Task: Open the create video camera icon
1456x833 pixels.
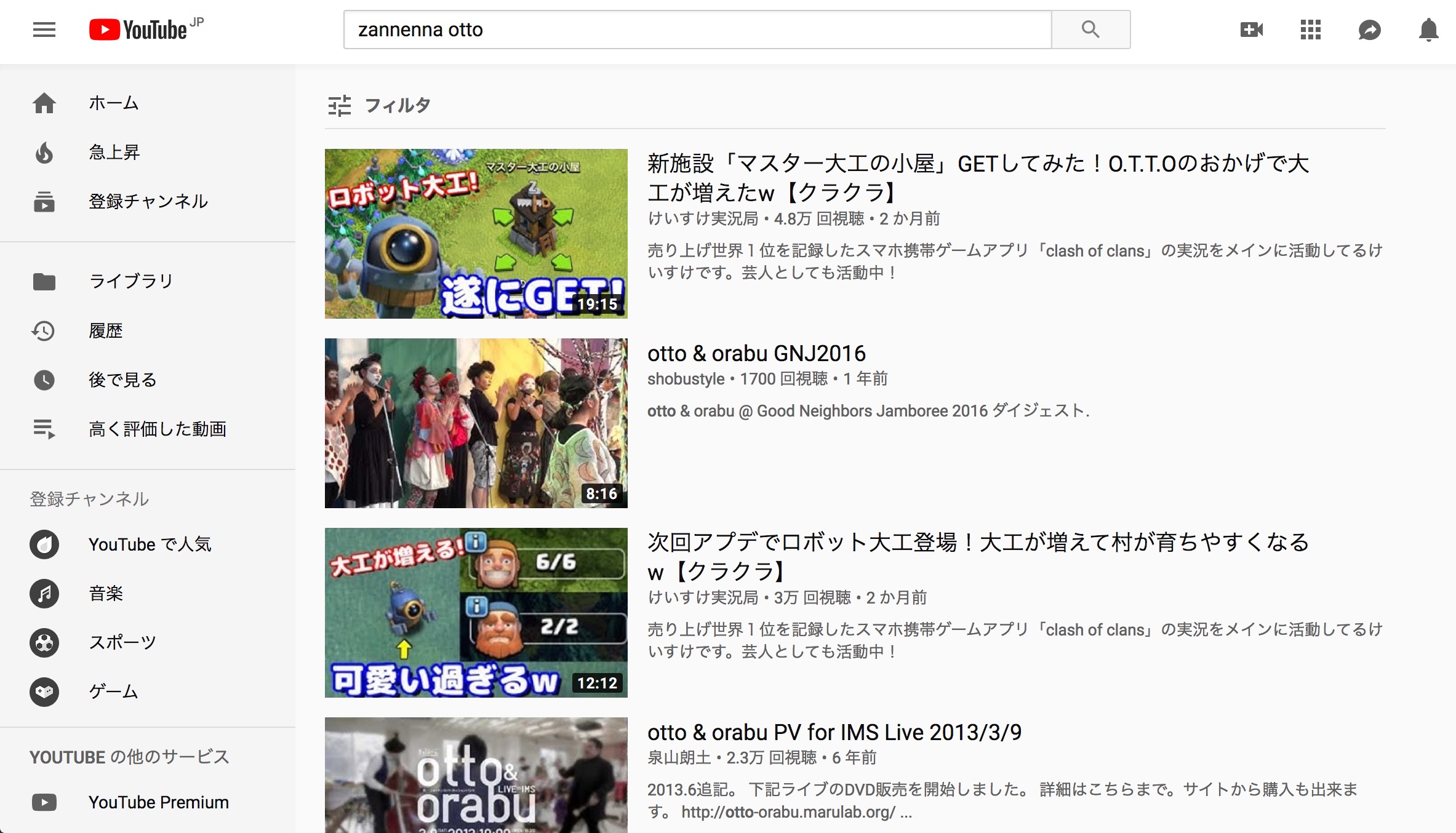Action: tap(1252, 30)
